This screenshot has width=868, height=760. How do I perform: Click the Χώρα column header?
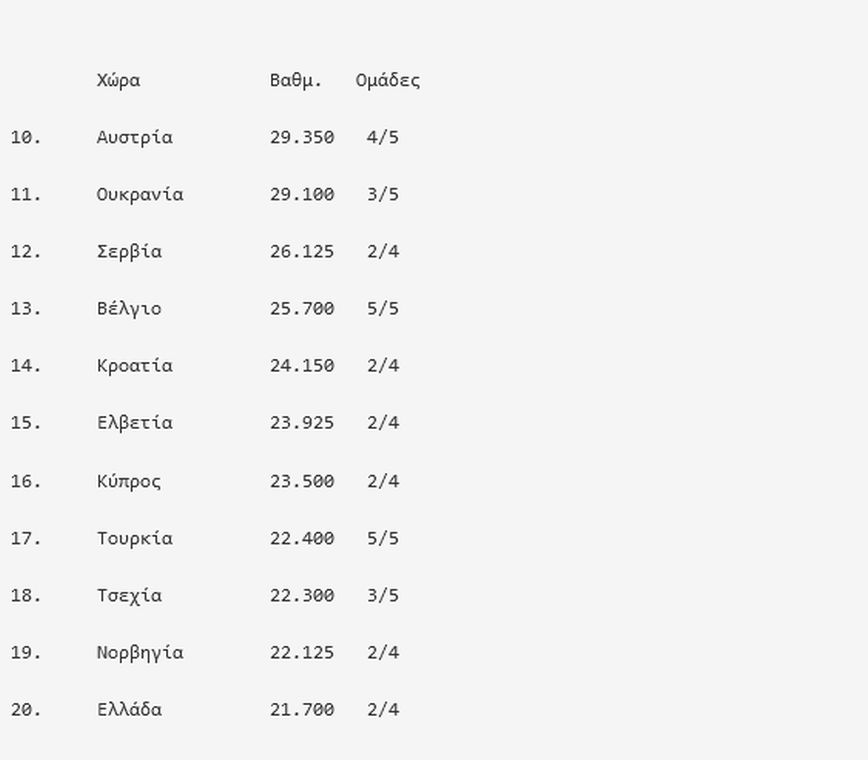118,81
